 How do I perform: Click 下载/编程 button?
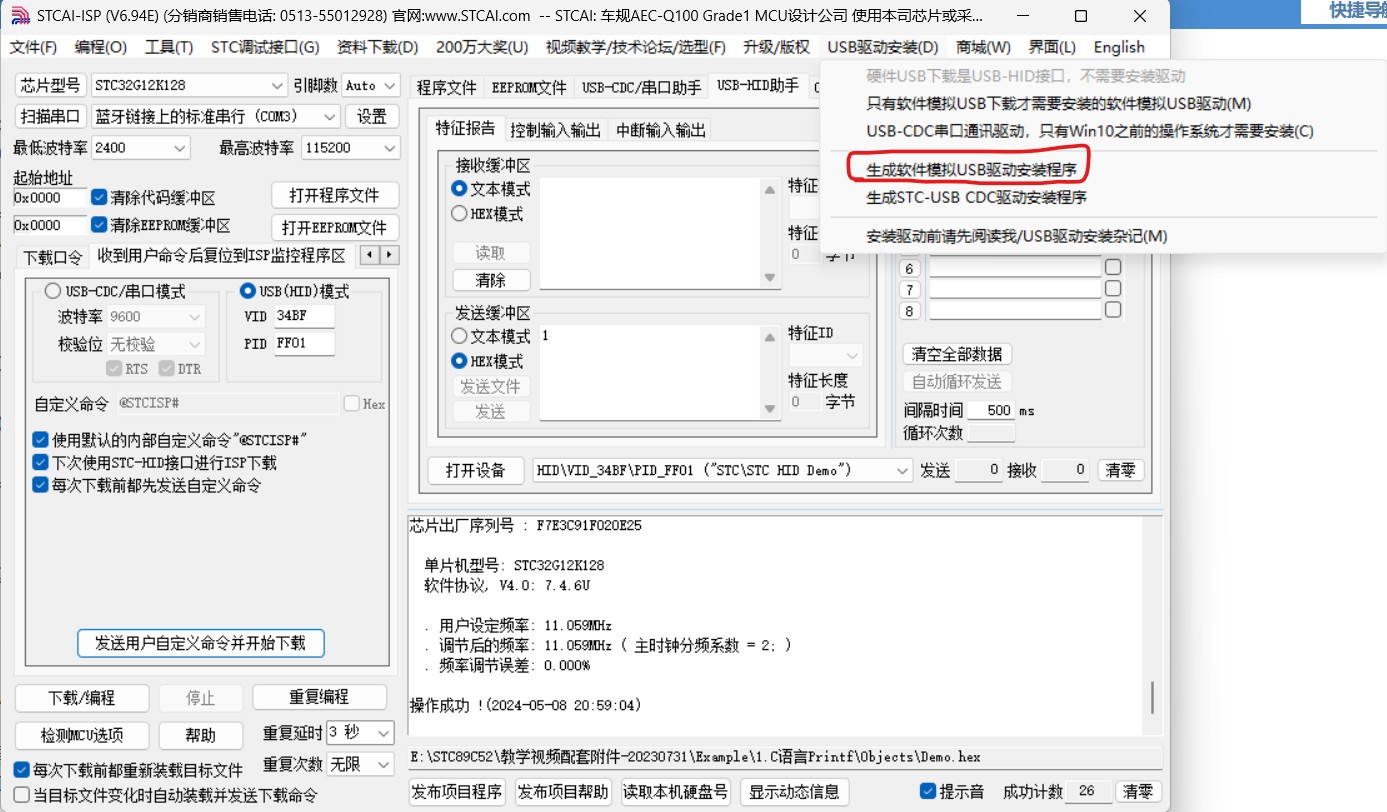[82, 697]
